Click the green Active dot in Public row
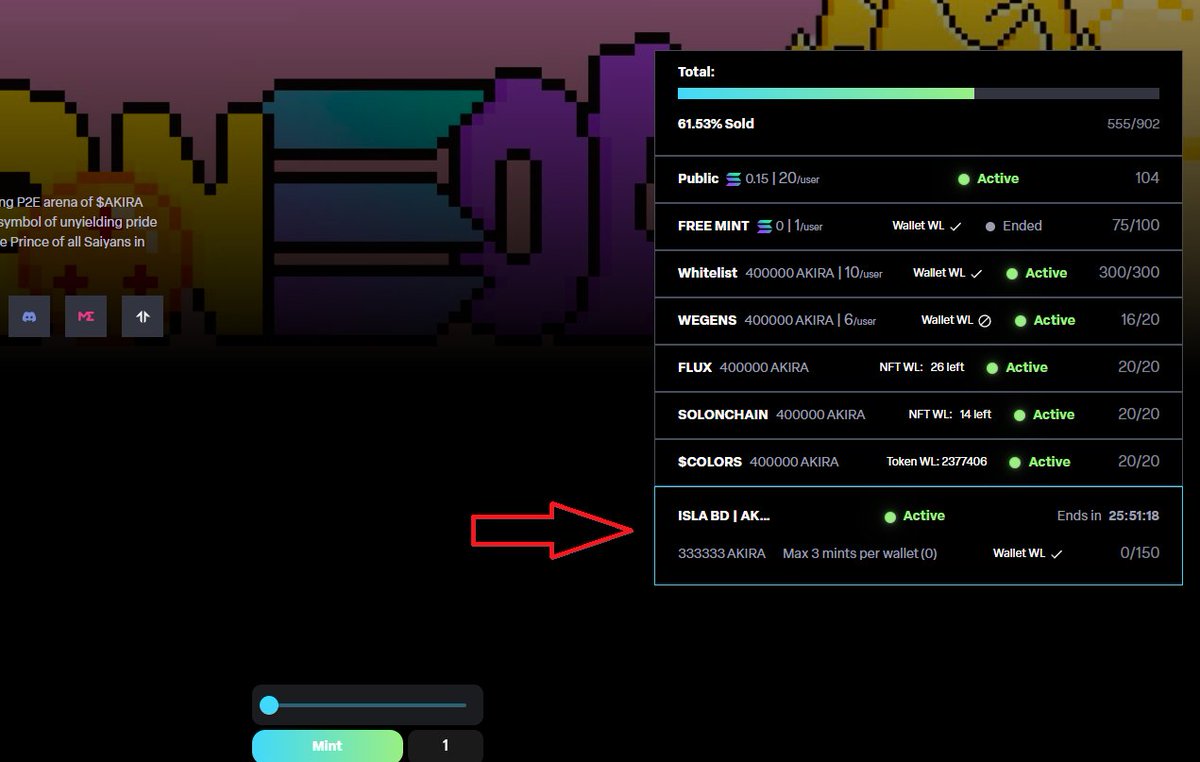 tap(964, 179)
